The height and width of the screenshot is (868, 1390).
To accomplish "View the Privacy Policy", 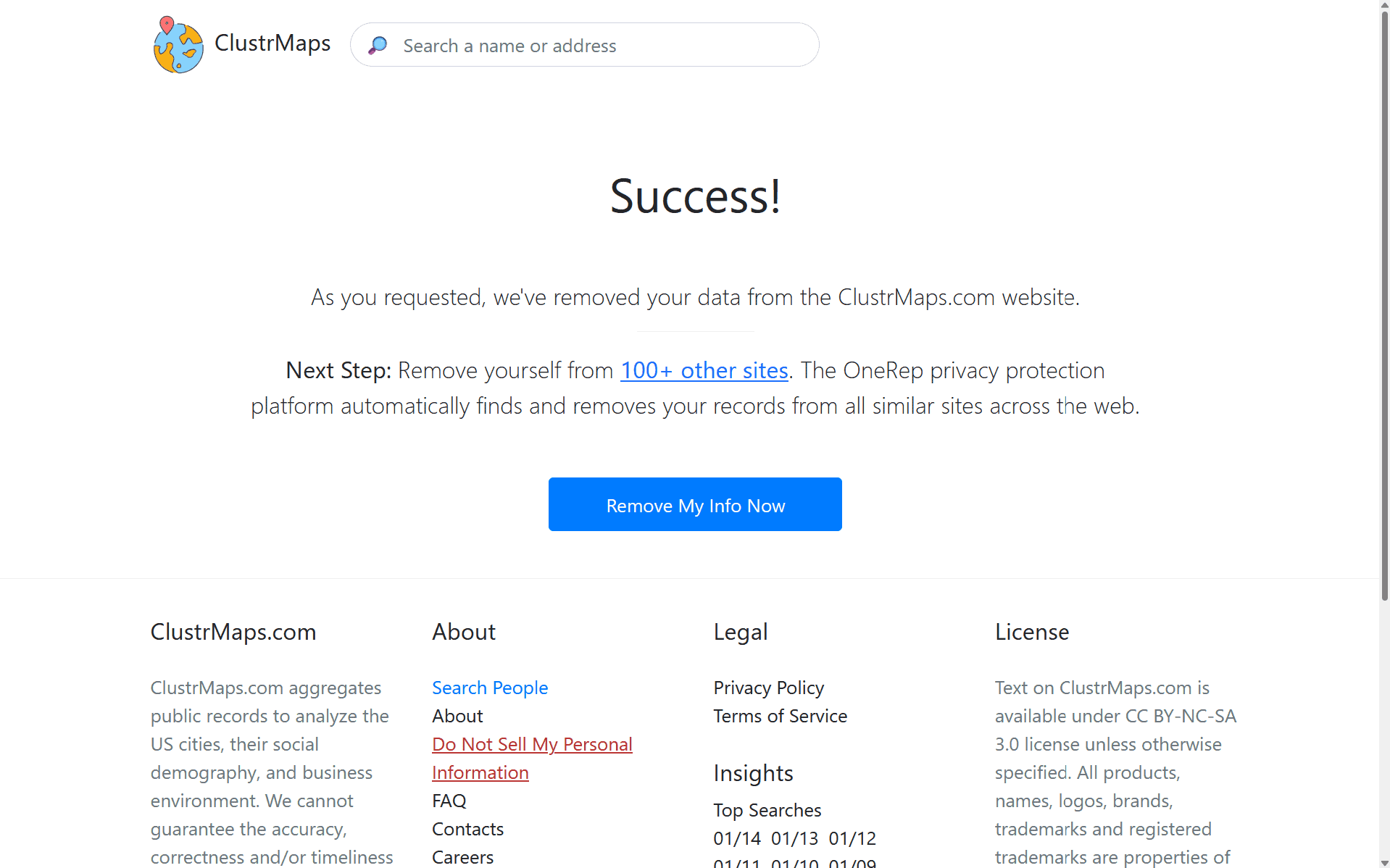I will point(768,688).
